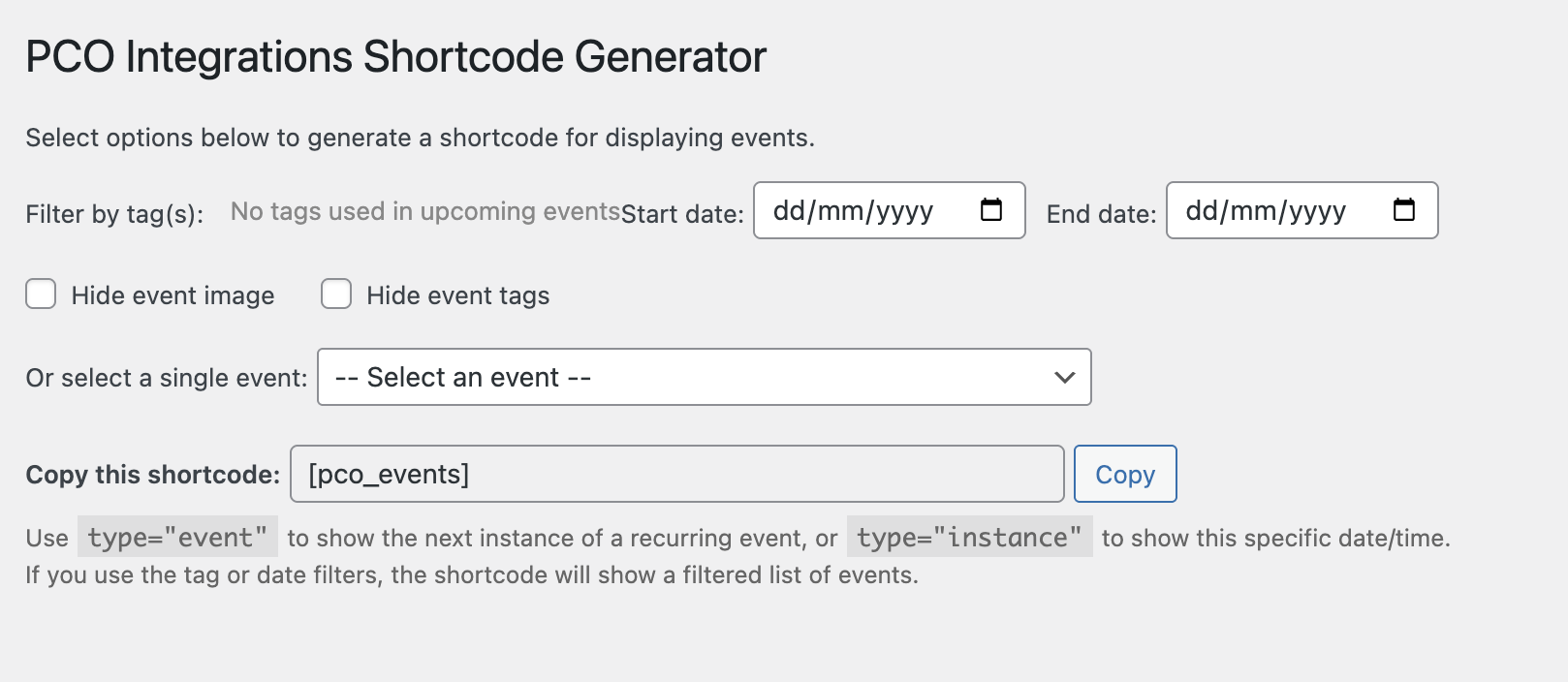Open the End date calendar picker icon
The image size is (1568, 682).
click(1403, 209)
